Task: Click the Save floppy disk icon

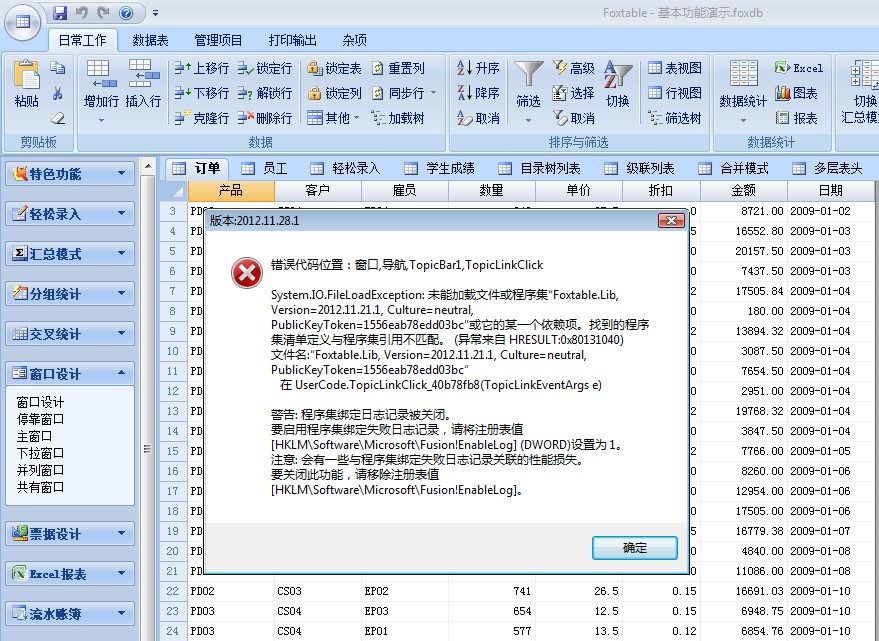Action: (60, 12)
